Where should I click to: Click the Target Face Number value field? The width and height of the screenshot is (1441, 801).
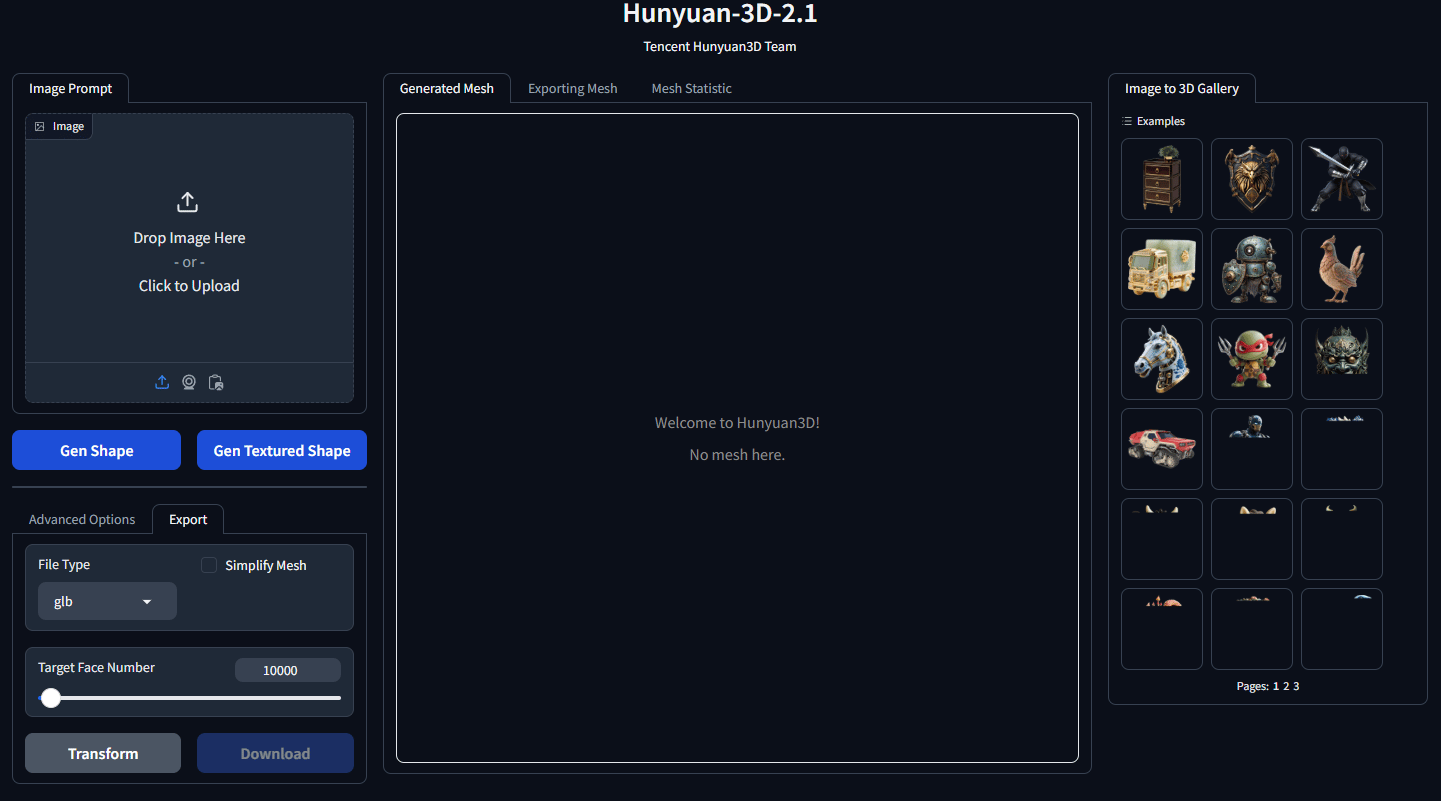coord(288,670)
